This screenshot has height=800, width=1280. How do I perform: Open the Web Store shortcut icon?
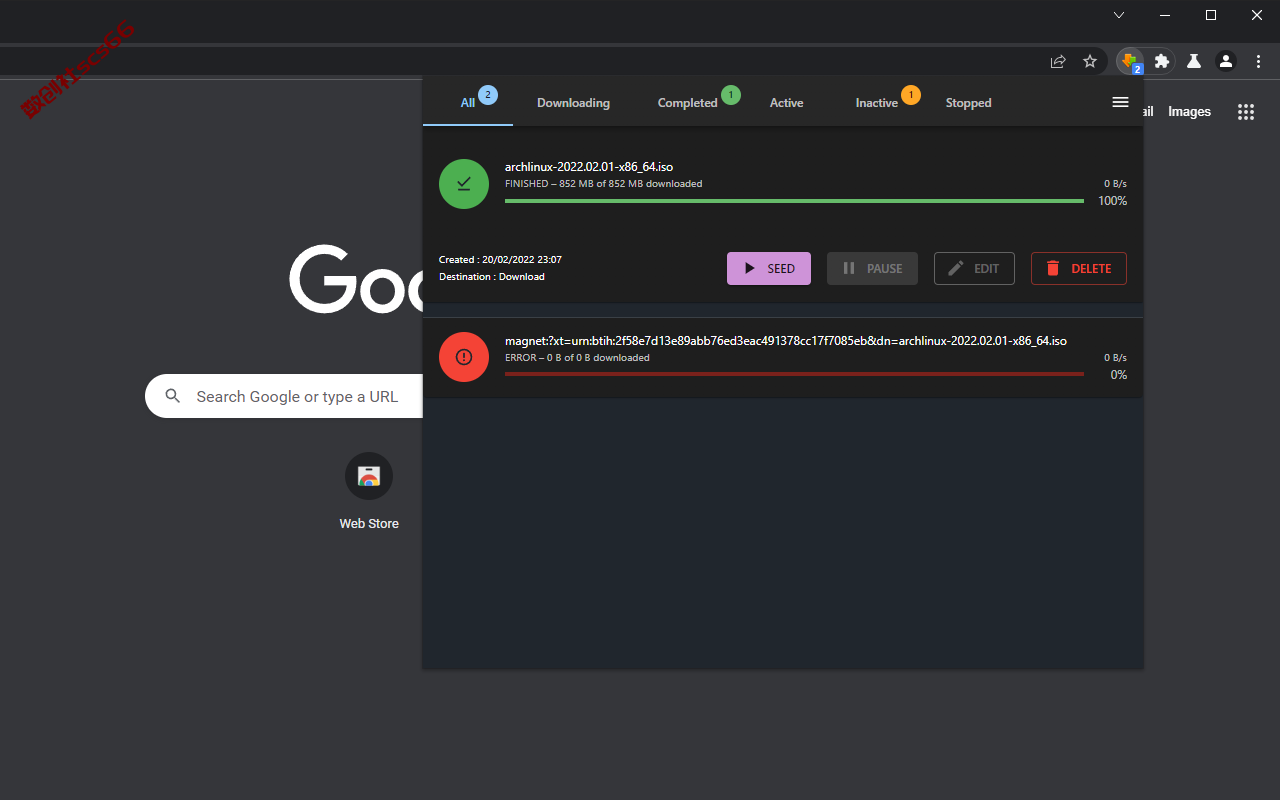click(x=369, y=476)
